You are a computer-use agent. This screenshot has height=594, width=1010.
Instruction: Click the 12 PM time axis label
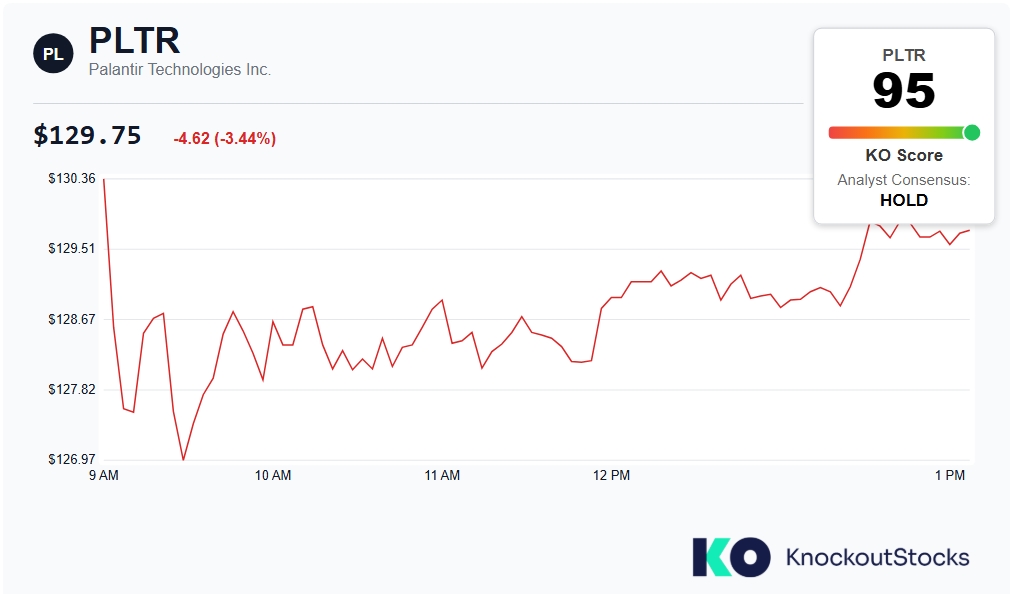[611, 475]
